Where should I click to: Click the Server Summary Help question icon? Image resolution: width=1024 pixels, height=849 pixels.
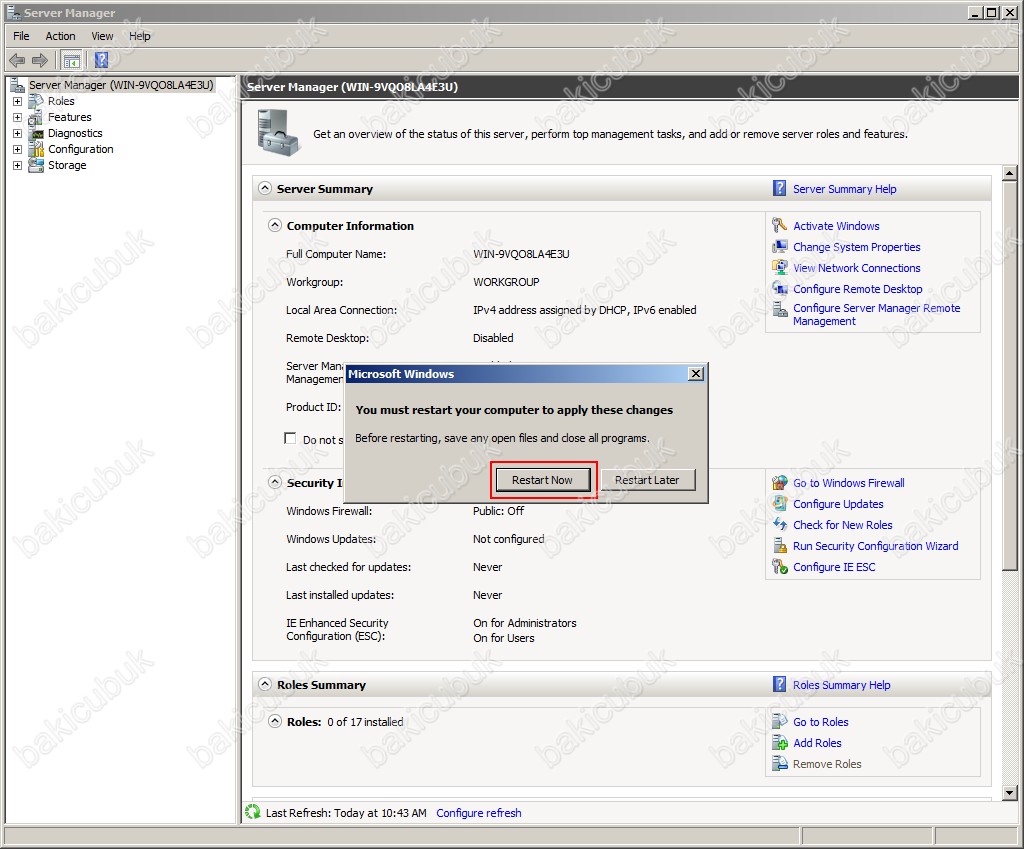(779, 188)
